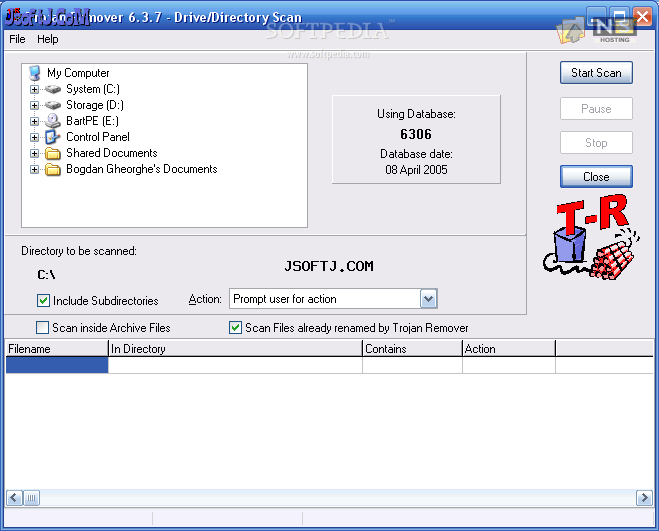Click the horizontal scrollbar thumb
This screenshot has width=659, height=531.
click(x=32, y=498)
